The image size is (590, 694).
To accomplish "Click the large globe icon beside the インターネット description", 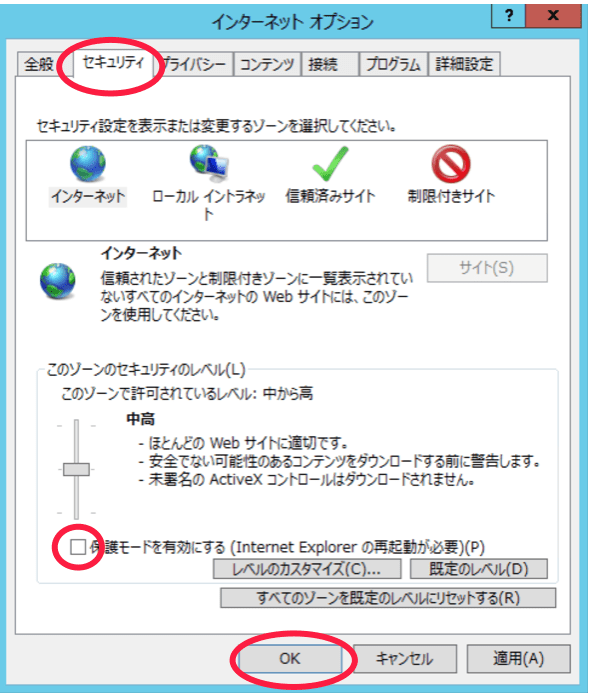I will pyautogui.click(x=58, y=281).
